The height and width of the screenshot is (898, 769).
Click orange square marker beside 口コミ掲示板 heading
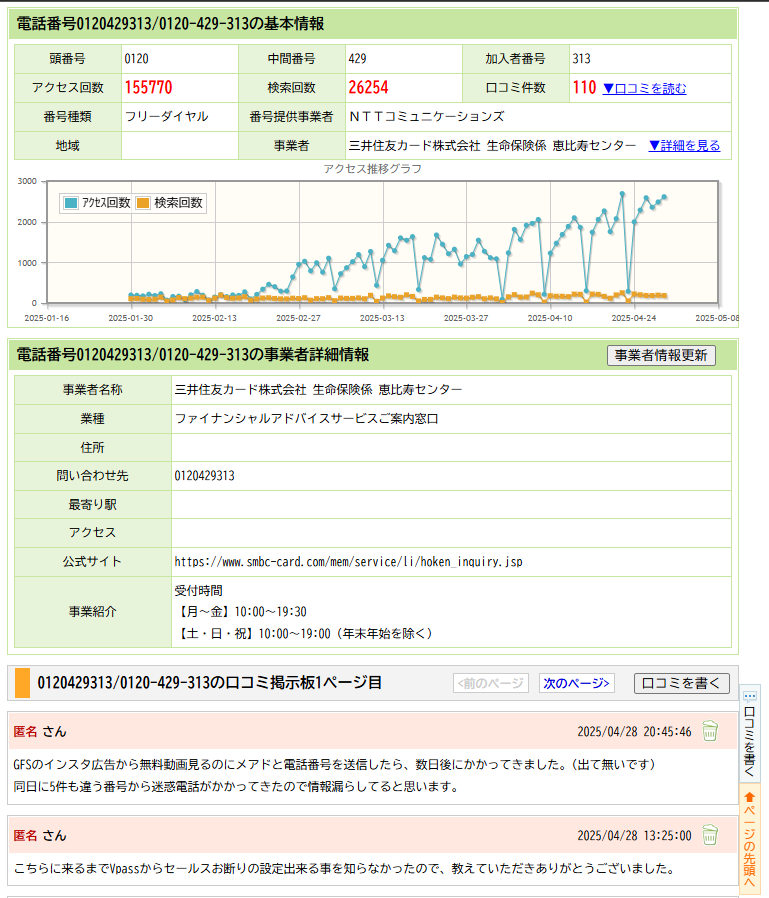[22, 683]
